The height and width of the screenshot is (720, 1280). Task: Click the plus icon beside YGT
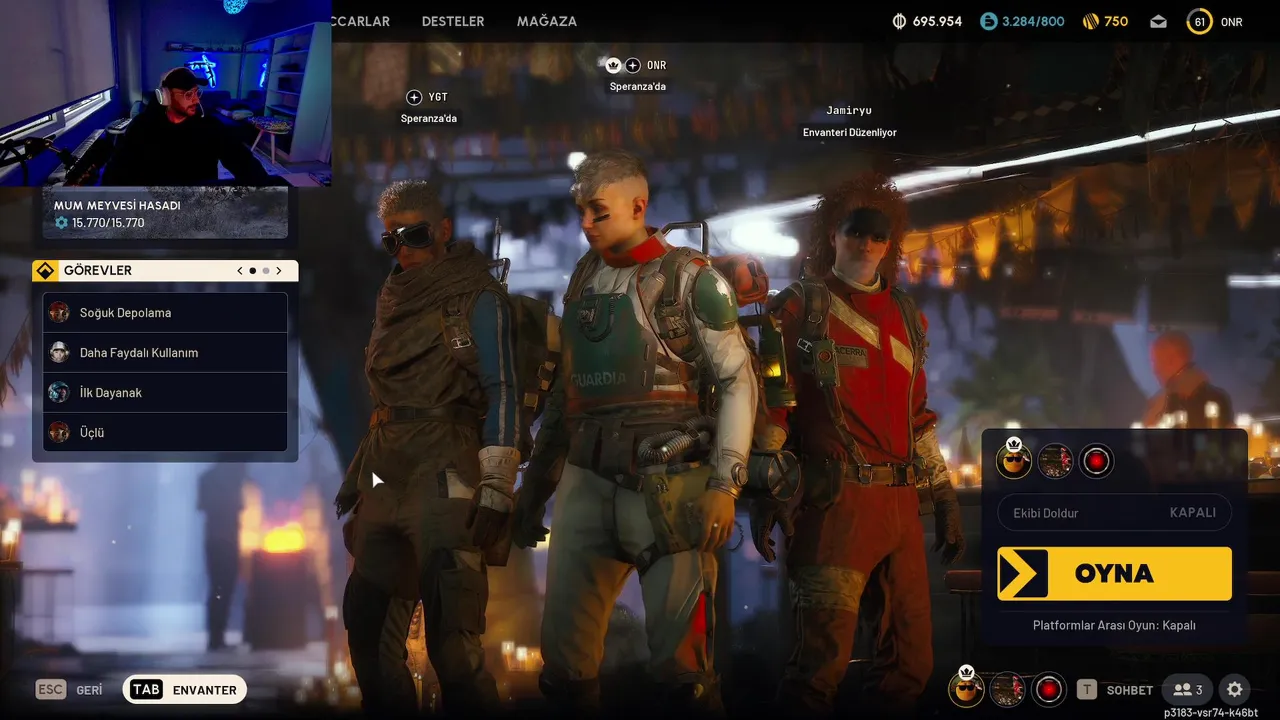(x=414, y=97)
